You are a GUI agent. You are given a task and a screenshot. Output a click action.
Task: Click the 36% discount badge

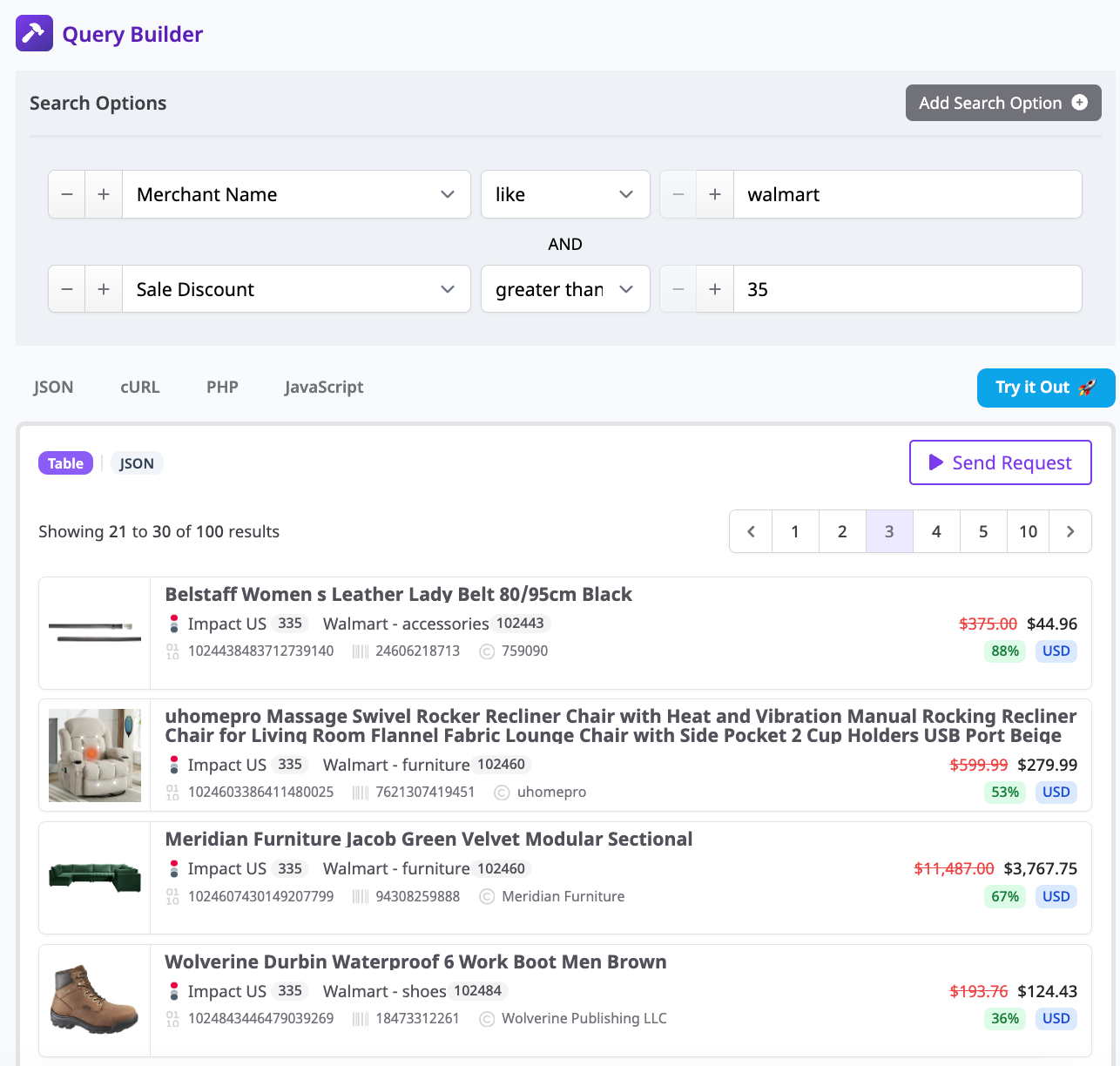[x=1005, y=1019]
